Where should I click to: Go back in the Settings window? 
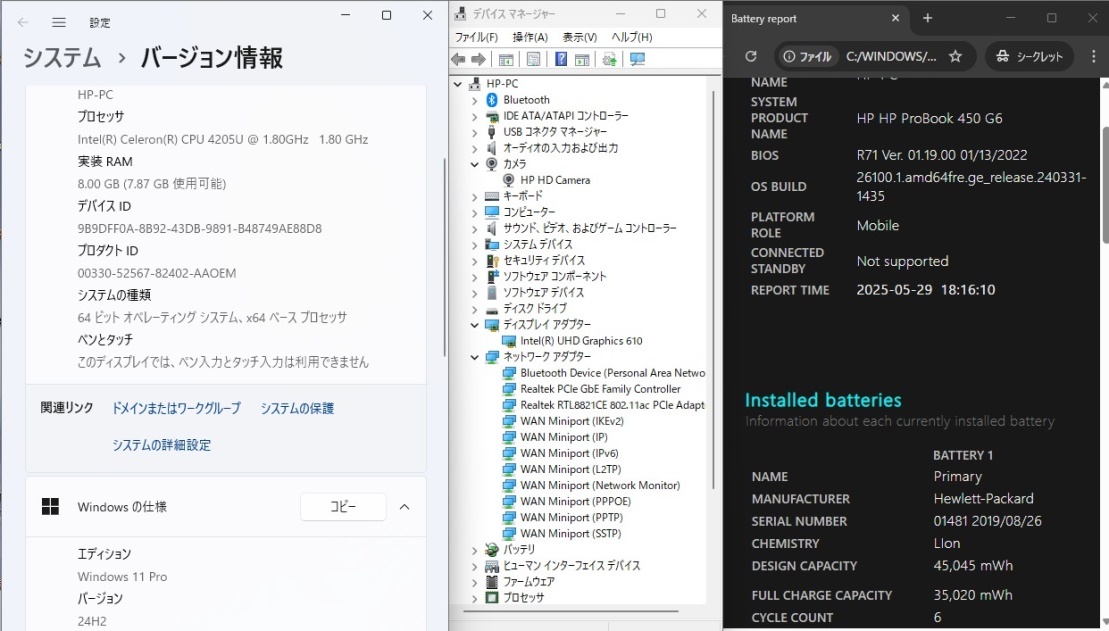(23, 23)
